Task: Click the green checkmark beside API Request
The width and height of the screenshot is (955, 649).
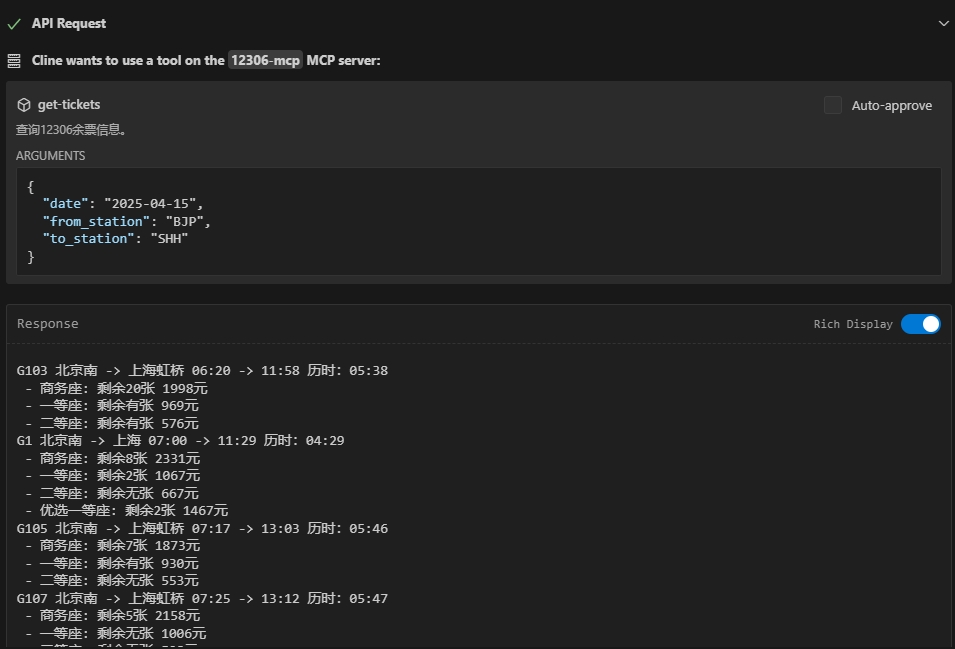Action: point(14,23)
